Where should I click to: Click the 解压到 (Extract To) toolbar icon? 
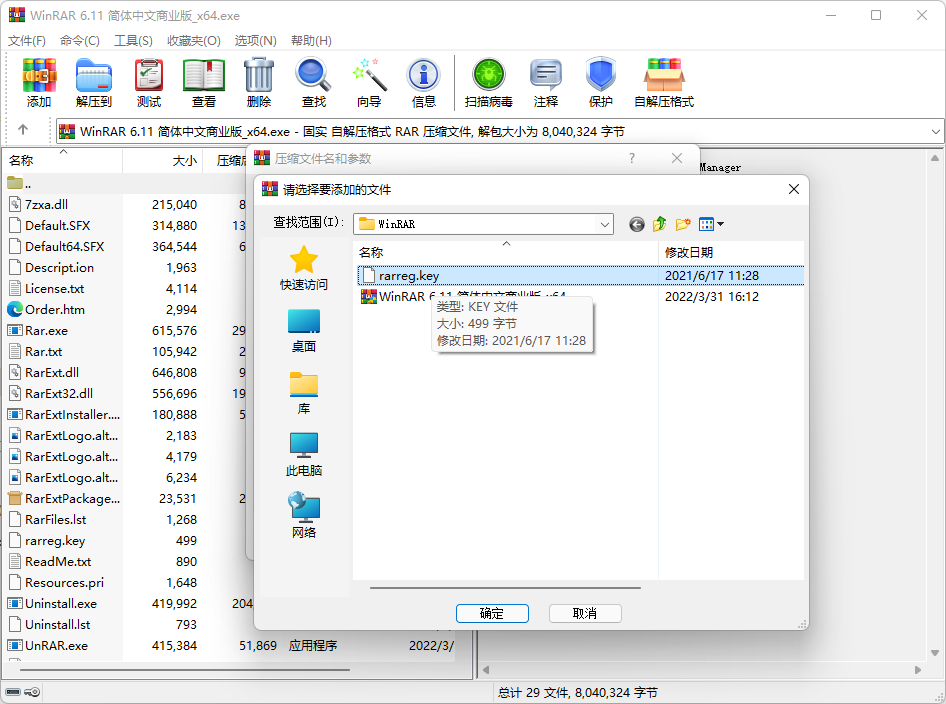pos(94,82)
